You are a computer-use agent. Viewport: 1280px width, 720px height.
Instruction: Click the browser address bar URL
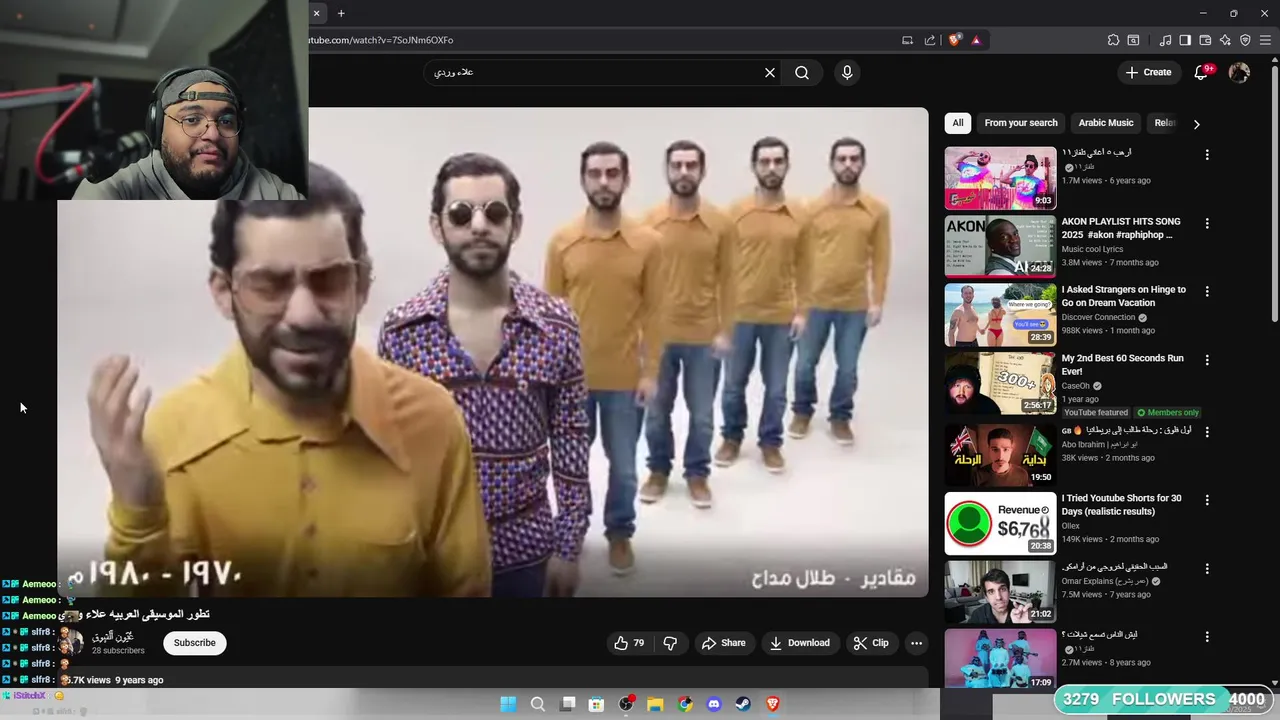pyautogui.click(x=380, y=40)
